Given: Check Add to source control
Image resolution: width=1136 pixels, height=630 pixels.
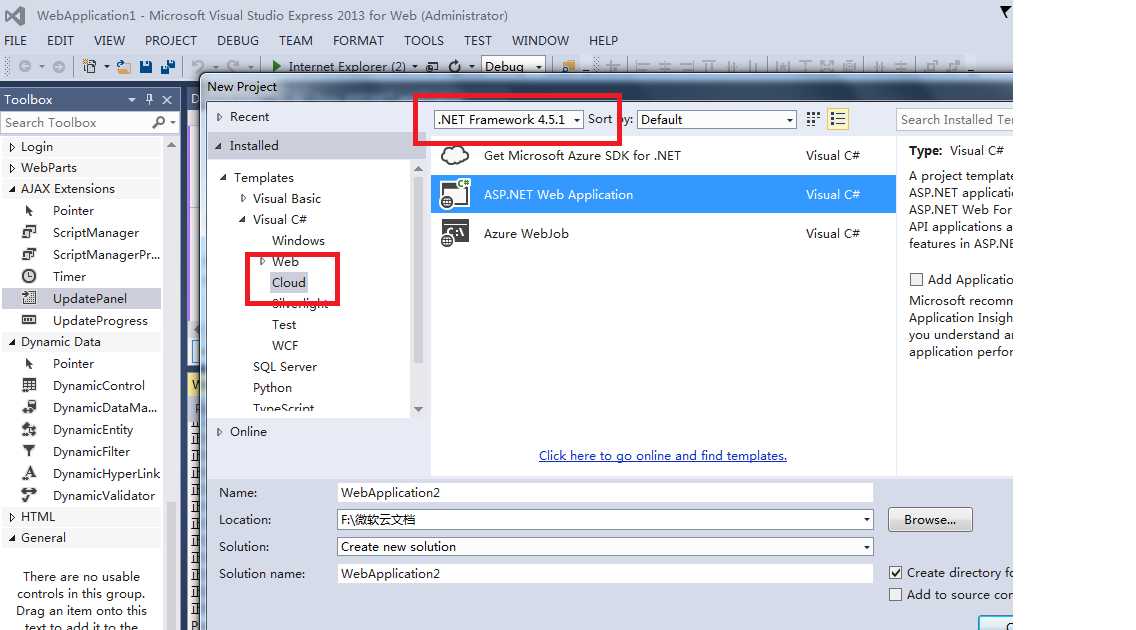Looking at the screenshot, I should point(895,595).
